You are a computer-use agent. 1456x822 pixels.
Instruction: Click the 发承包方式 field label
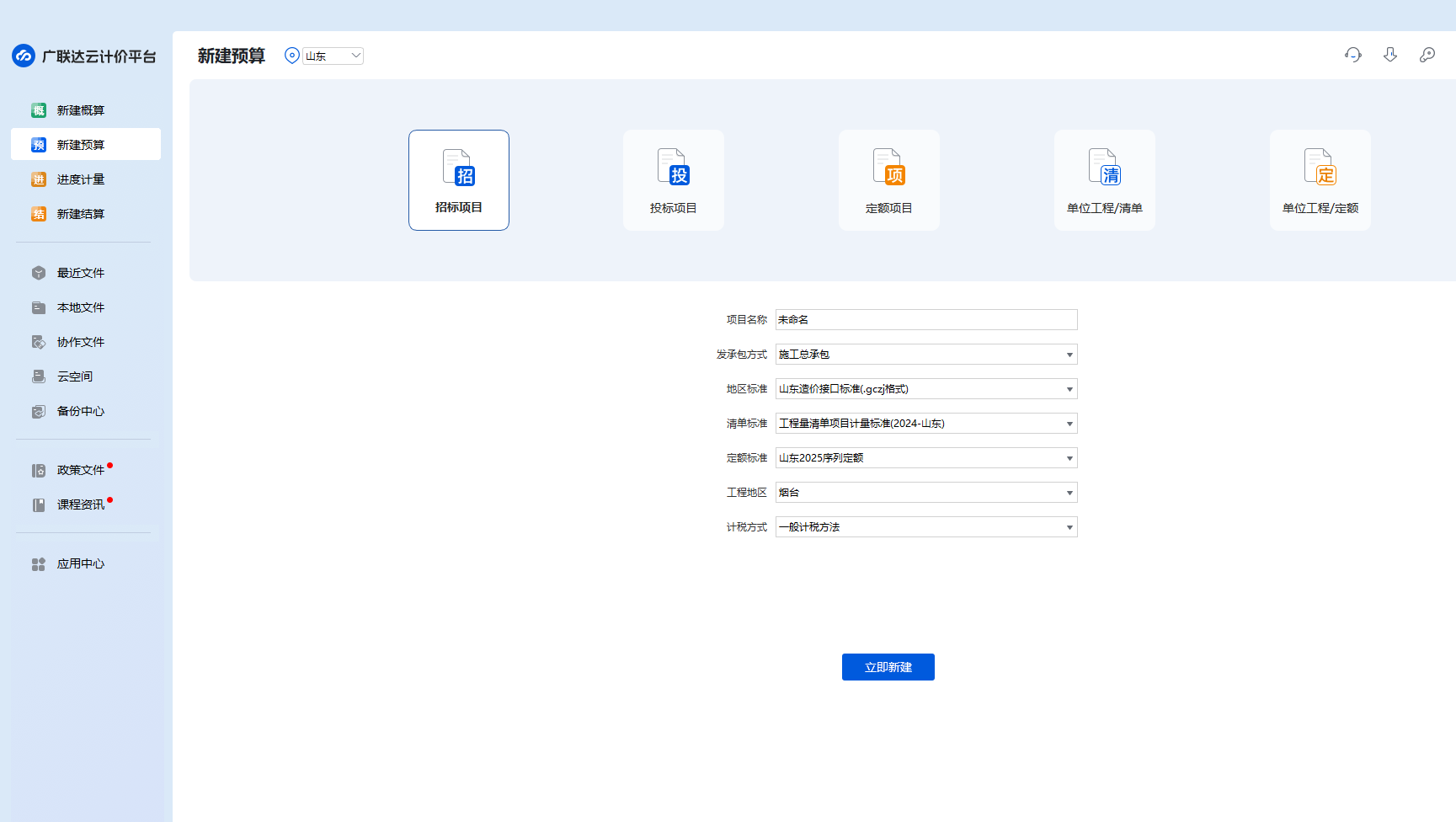[x=742, y=355]
